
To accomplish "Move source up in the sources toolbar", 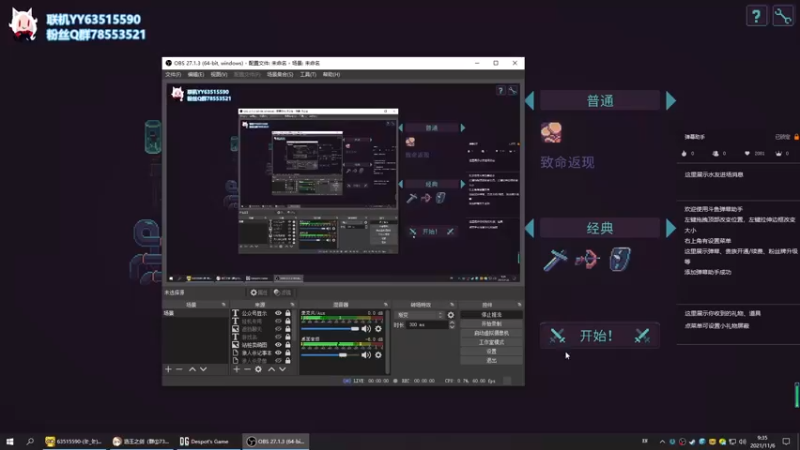I will click(271, 369).
